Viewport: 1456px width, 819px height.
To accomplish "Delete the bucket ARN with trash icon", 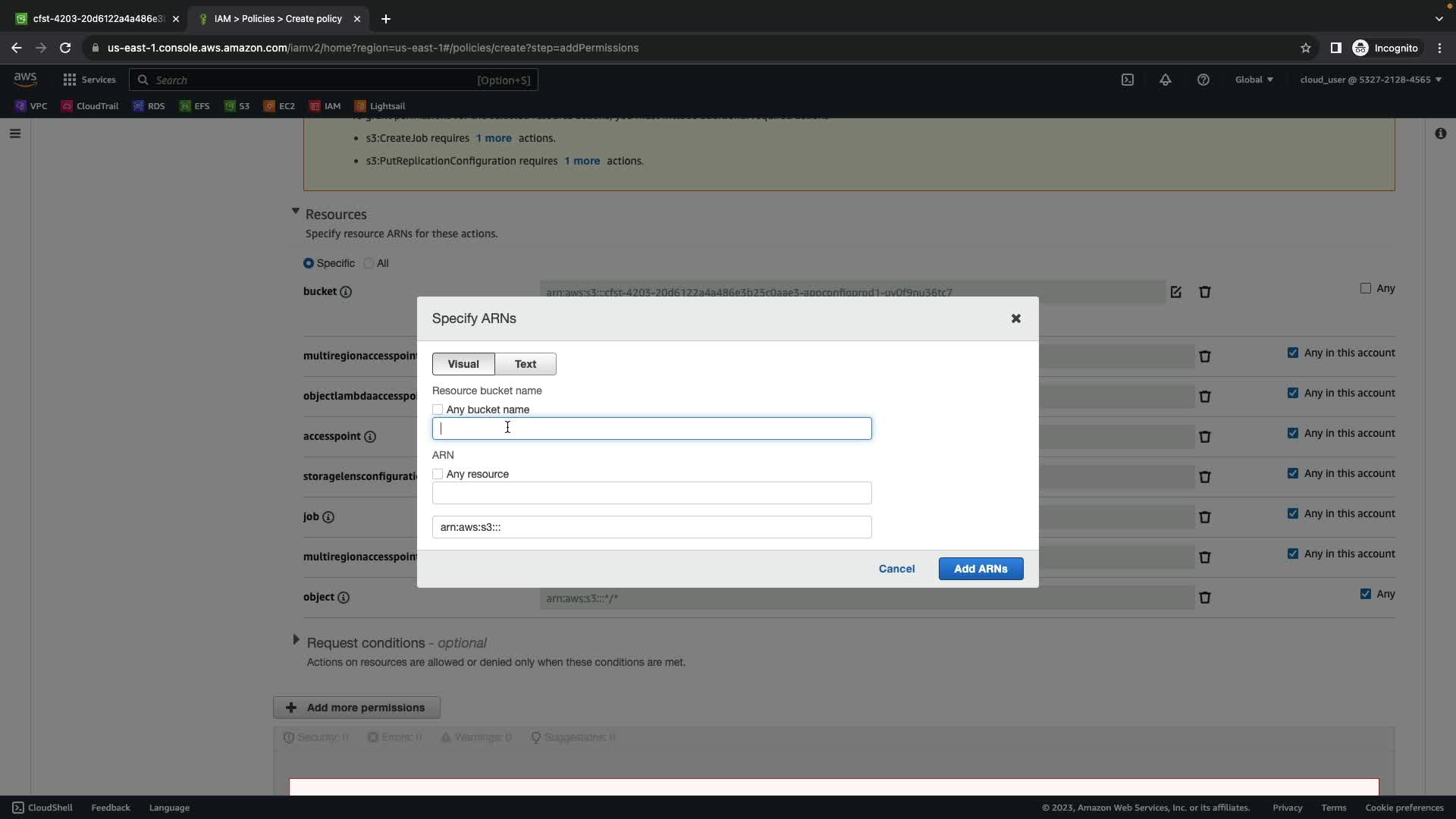I will [x=1205, y=292].
